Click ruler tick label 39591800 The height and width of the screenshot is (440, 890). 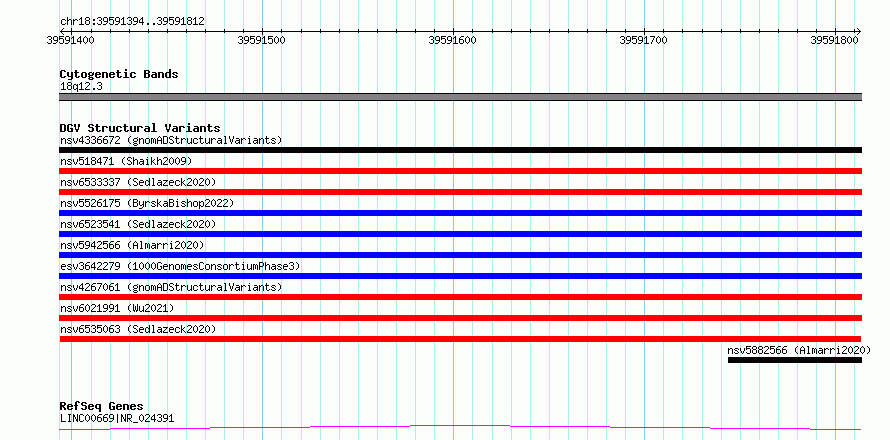(x=834, y=40)
